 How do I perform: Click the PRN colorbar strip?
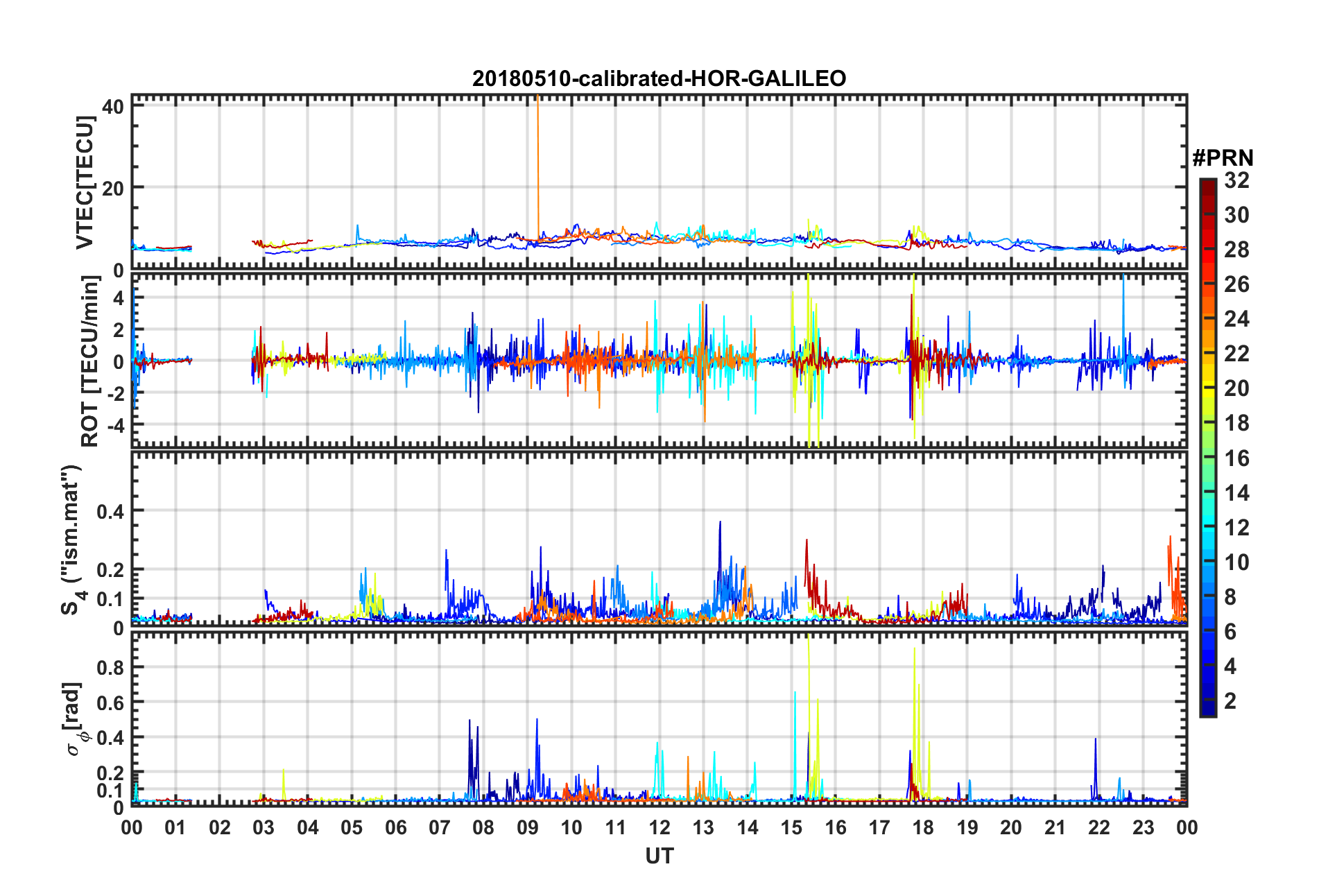click(x=1207, y=448)
